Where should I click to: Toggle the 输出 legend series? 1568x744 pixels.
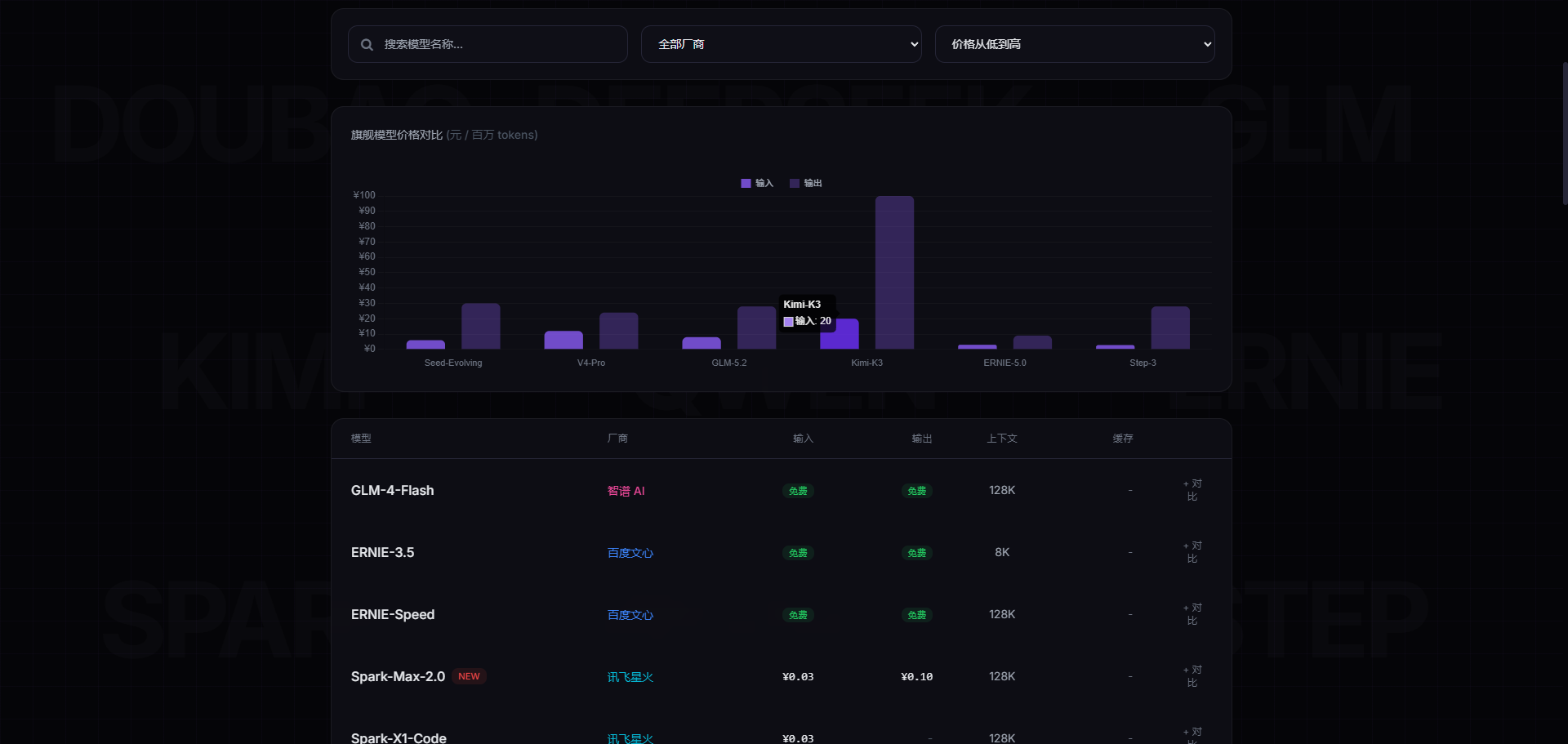[806, 183]
